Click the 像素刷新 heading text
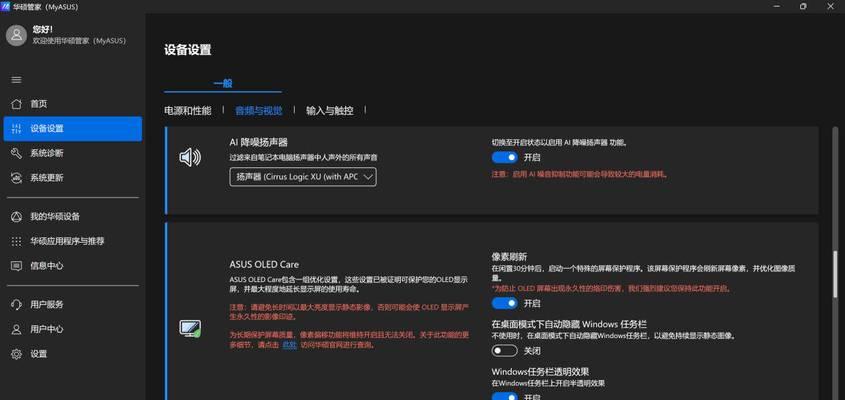Image resolution: width=845 pixels, height=400 pixels. point(509,257)
